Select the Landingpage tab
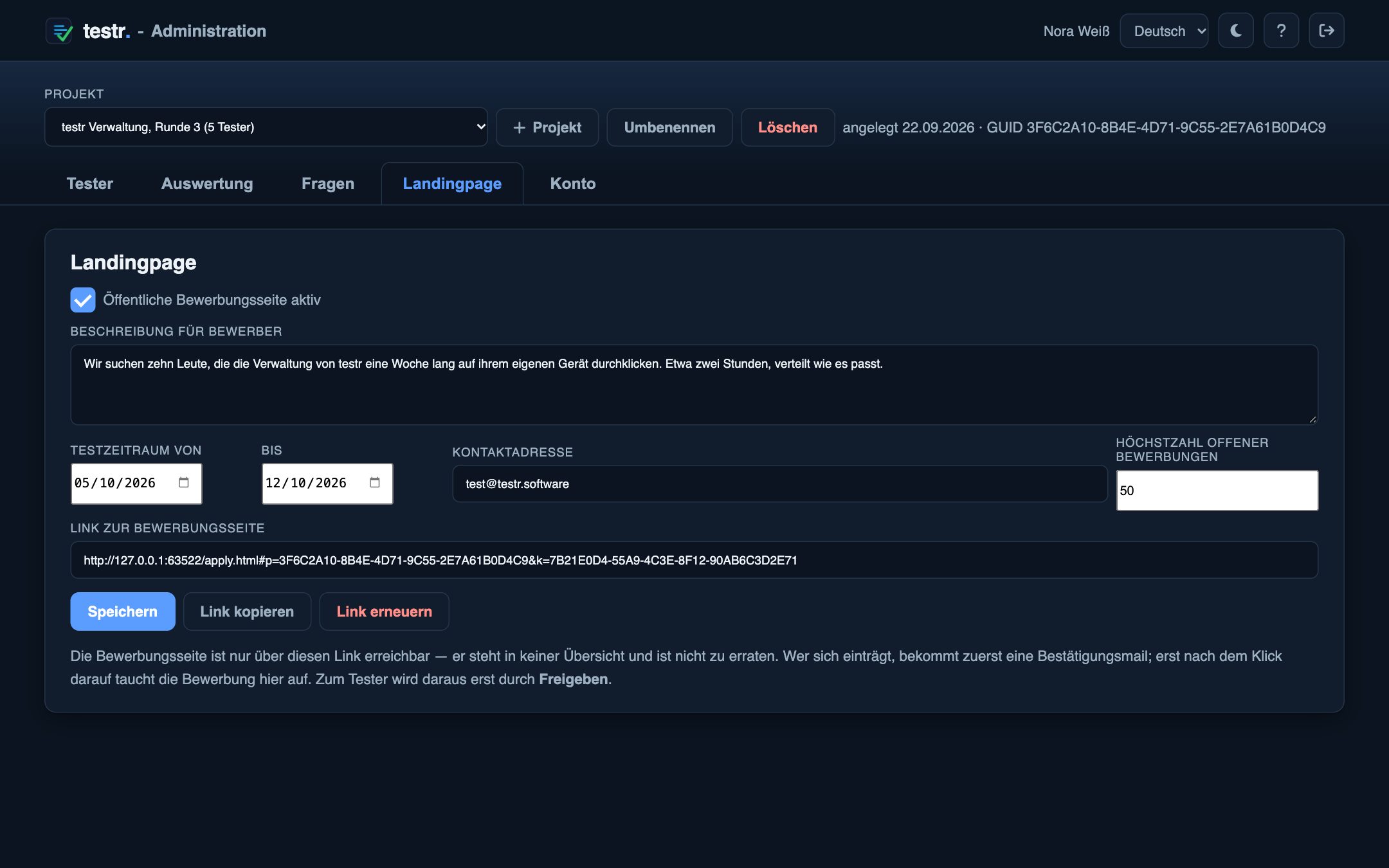 click(x=452, y=184)
